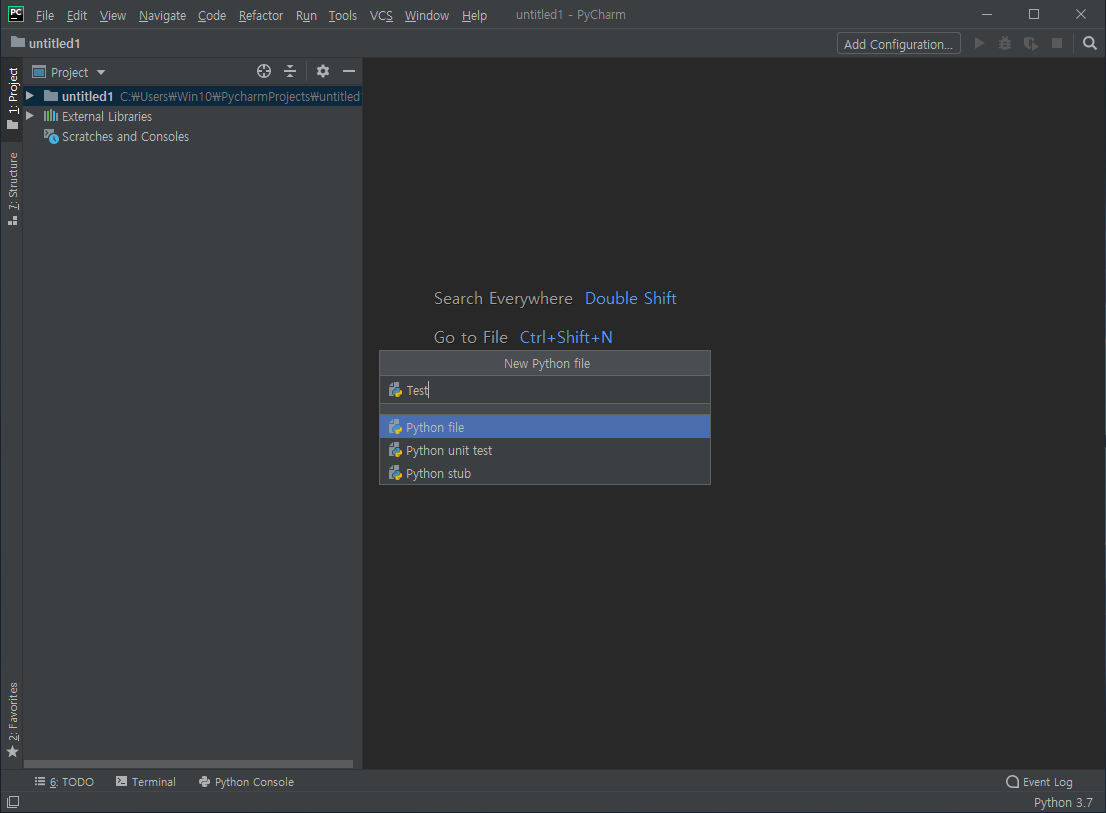
Task: Click the untitled1 breadcrumb in navigation bar
Action: [46, 44]
